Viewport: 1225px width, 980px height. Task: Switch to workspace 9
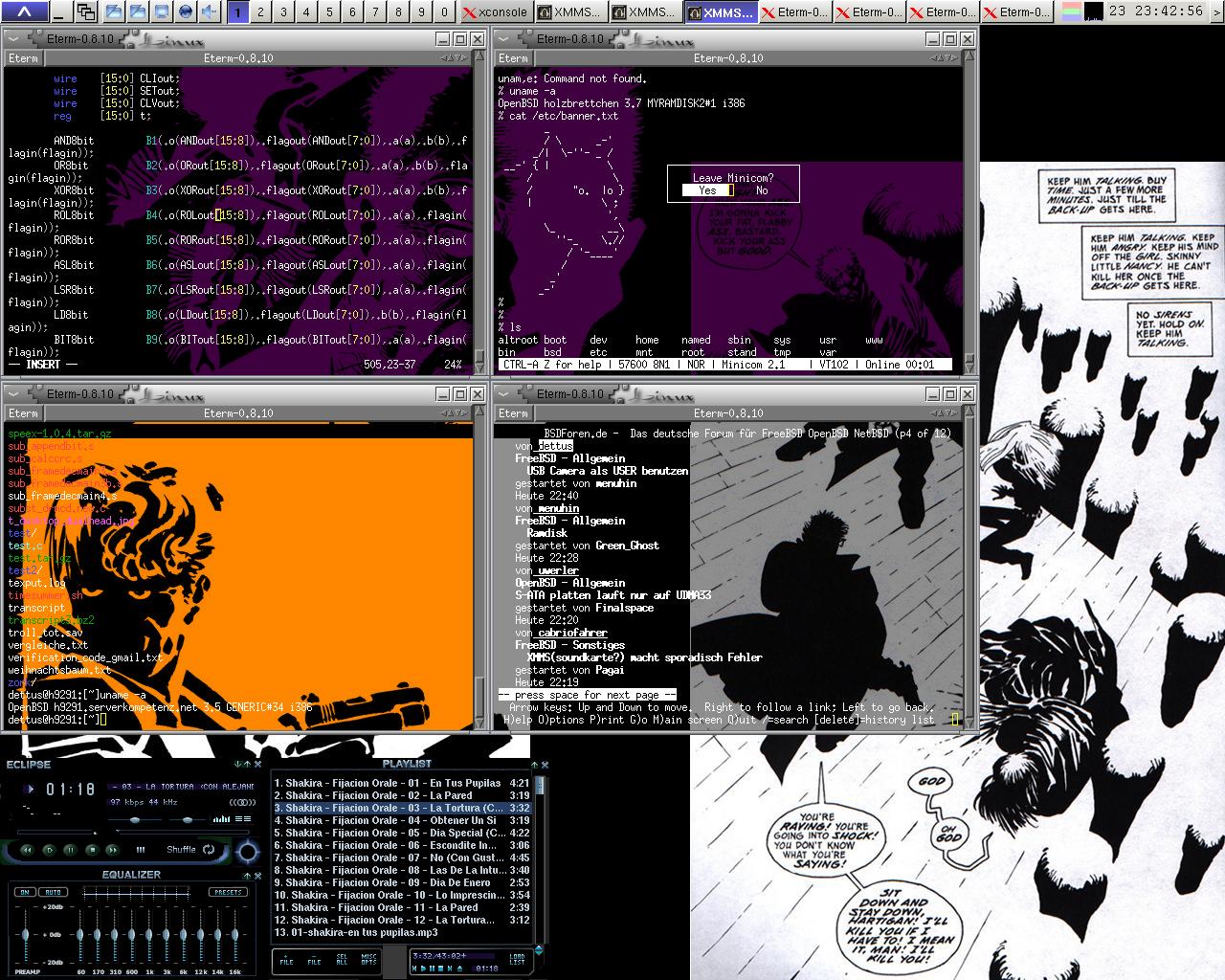coord(421,12)
